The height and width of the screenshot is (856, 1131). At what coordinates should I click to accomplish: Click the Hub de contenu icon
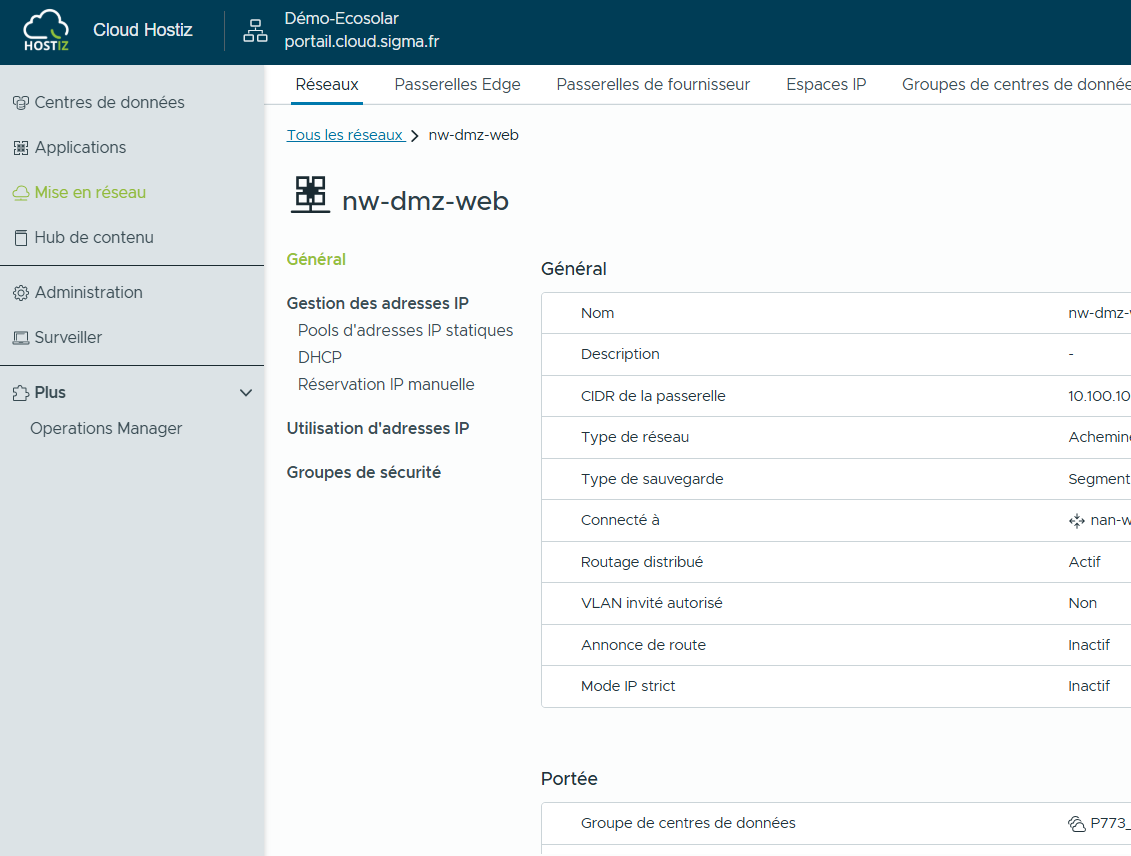point(20,238)
